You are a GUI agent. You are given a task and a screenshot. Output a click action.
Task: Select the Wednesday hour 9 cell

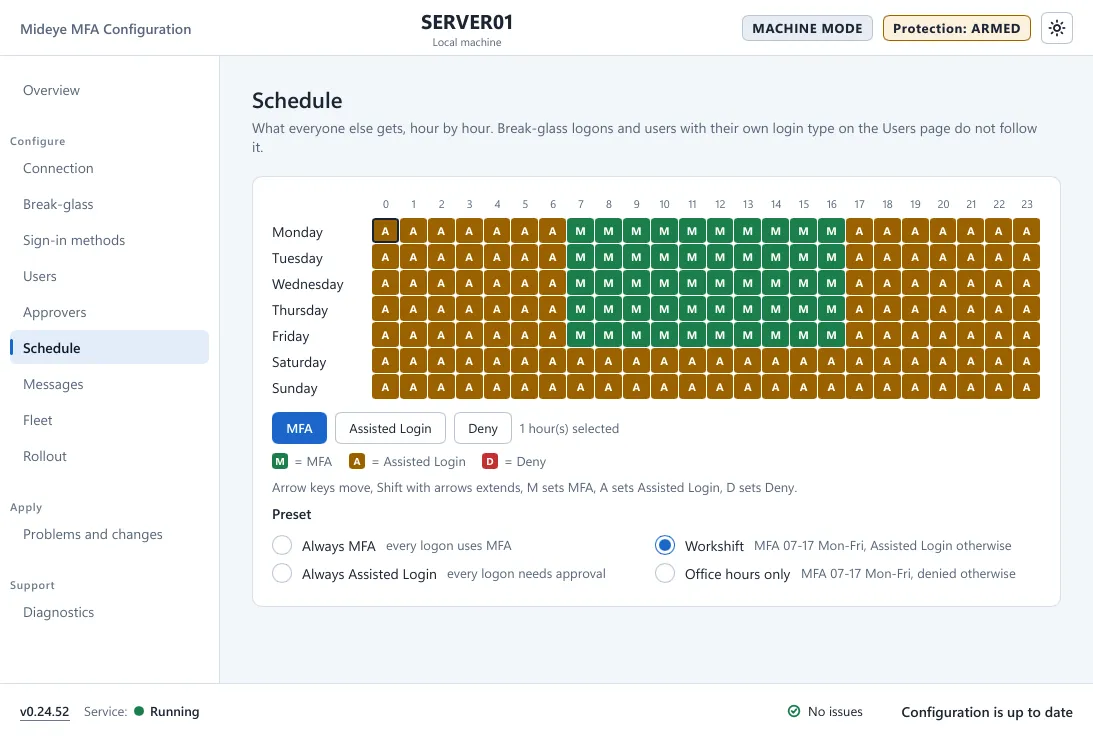636,283
